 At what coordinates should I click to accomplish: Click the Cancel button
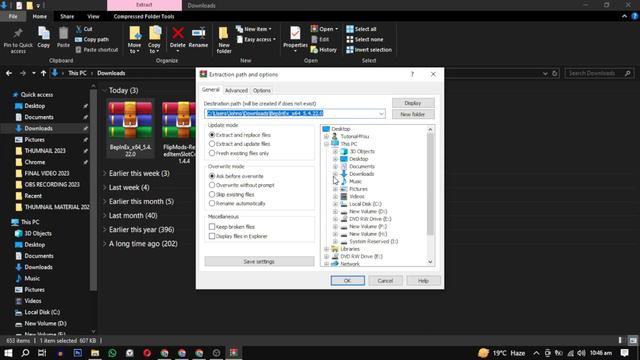[385, 281]
